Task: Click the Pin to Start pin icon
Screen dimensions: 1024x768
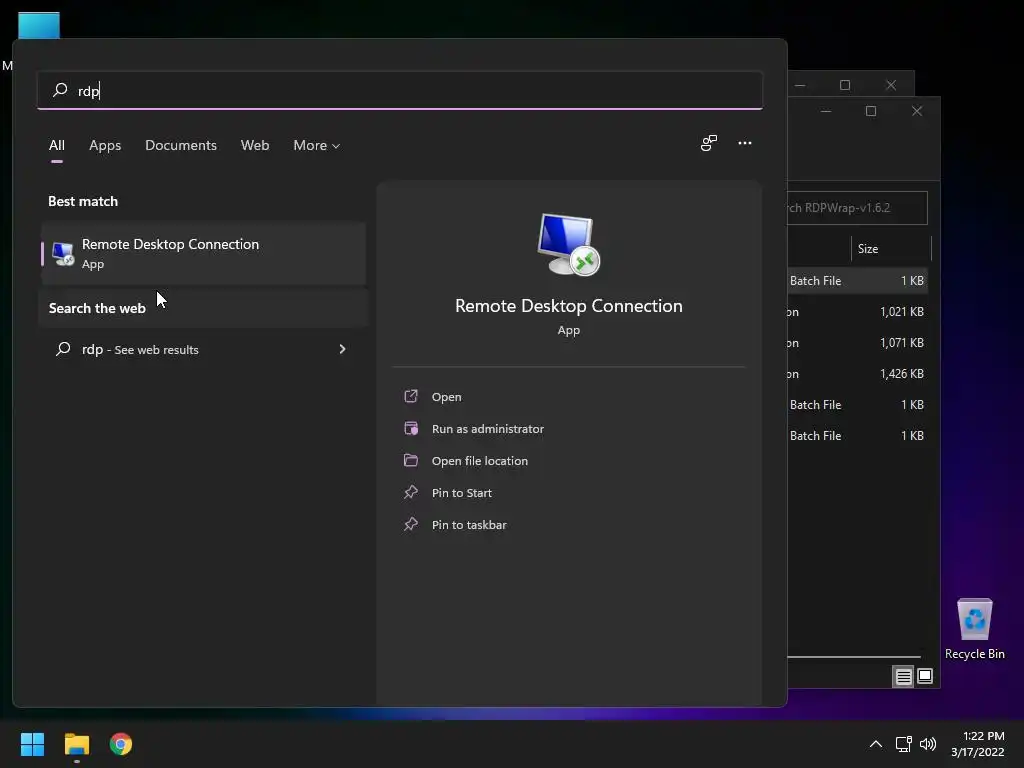Action: (411, 492)
